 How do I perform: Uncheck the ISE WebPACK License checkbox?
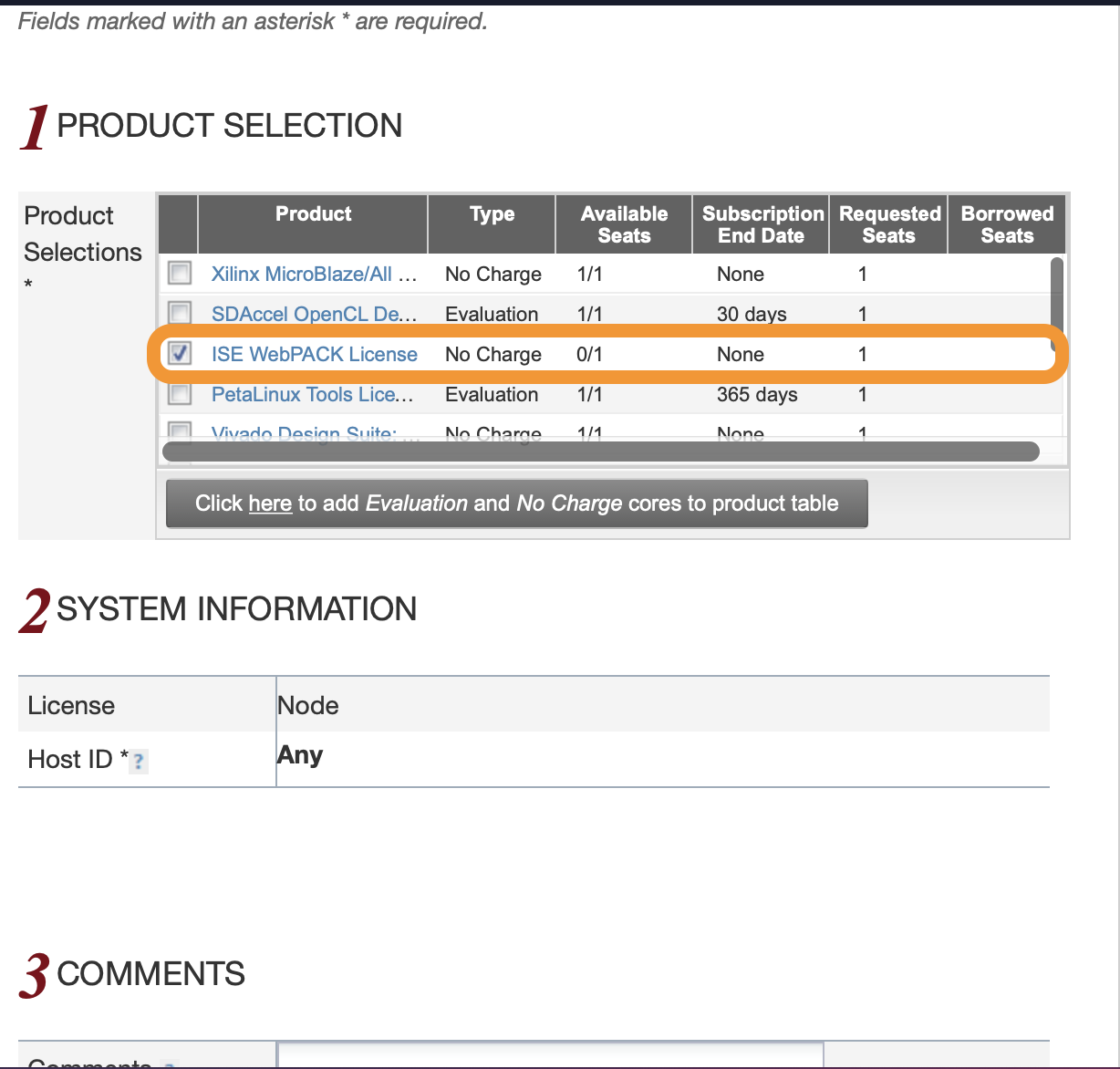click(180, 353)
